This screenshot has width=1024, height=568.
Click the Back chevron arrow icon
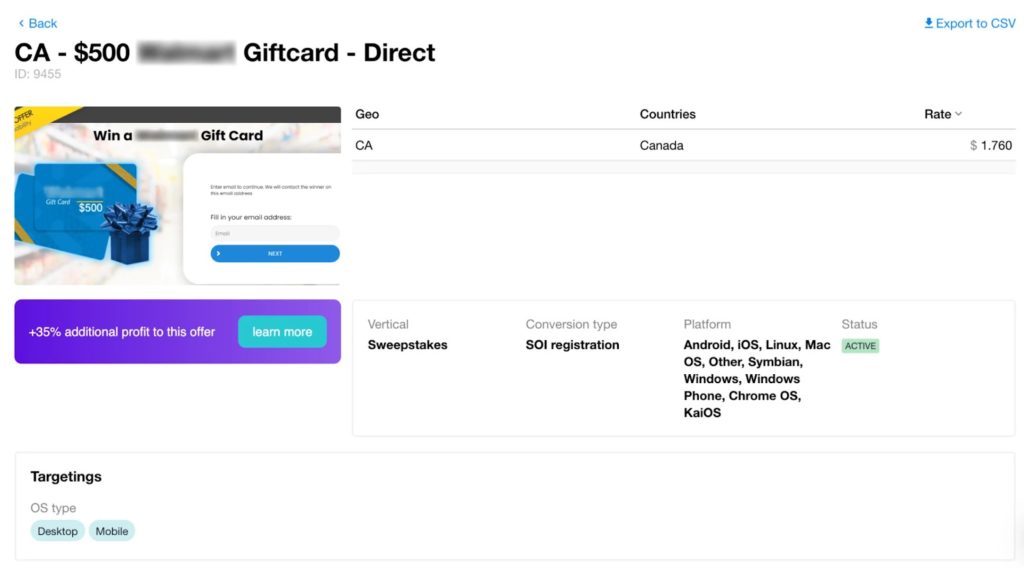tap(21, 24)
